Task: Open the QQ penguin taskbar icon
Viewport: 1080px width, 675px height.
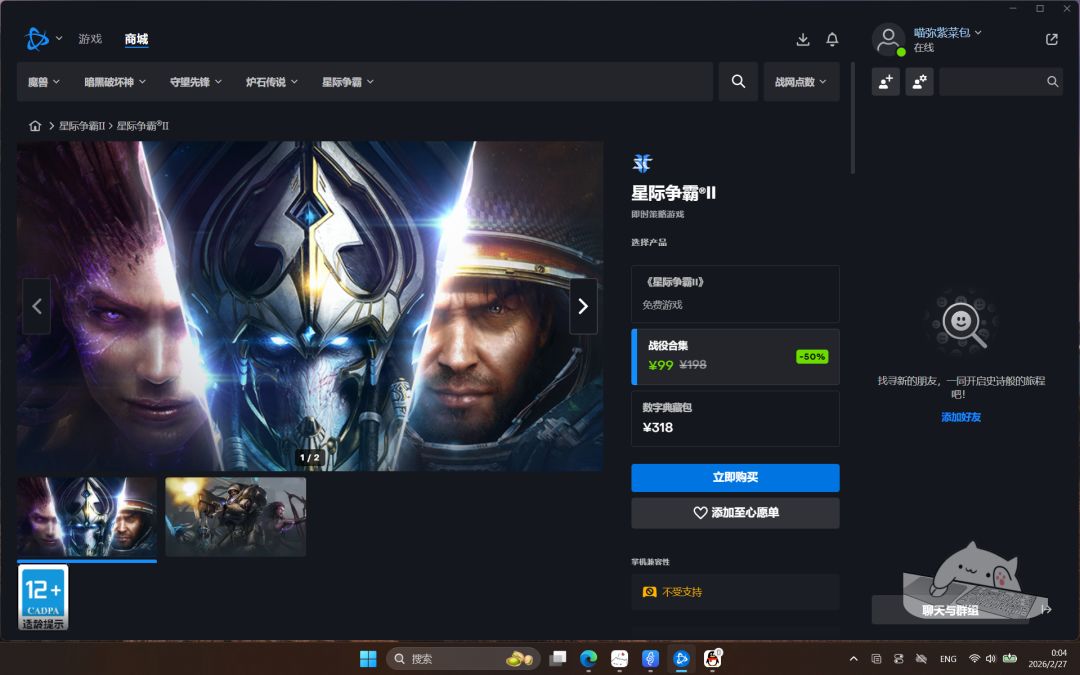Action: [713, 658]
